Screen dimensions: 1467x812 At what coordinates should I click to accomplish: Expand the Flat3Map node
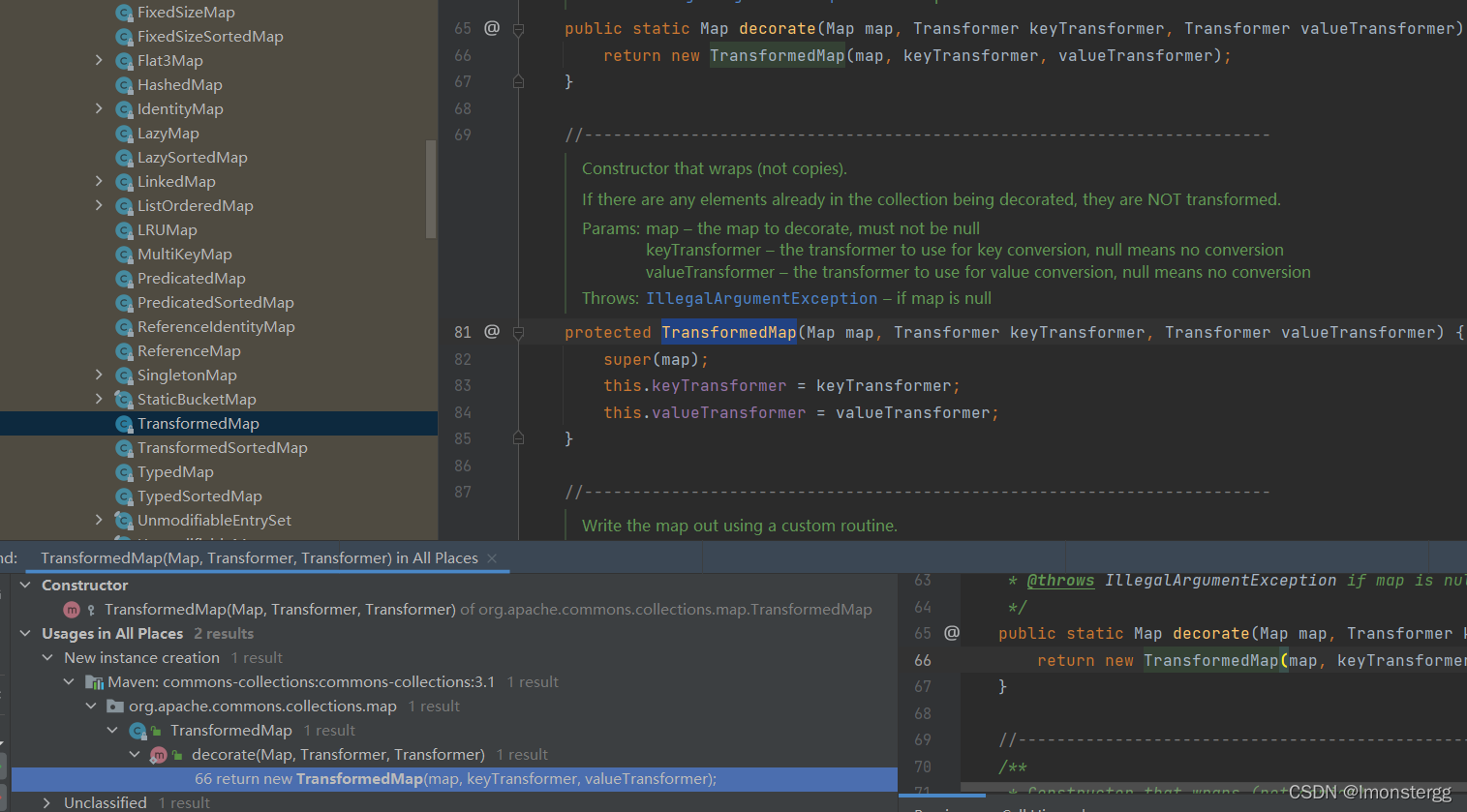[x=99, y=60]
